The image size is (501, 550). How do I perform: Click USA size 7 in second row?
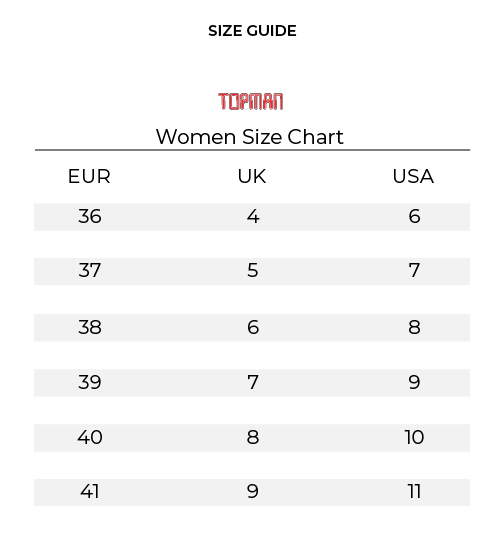[414, 270]
